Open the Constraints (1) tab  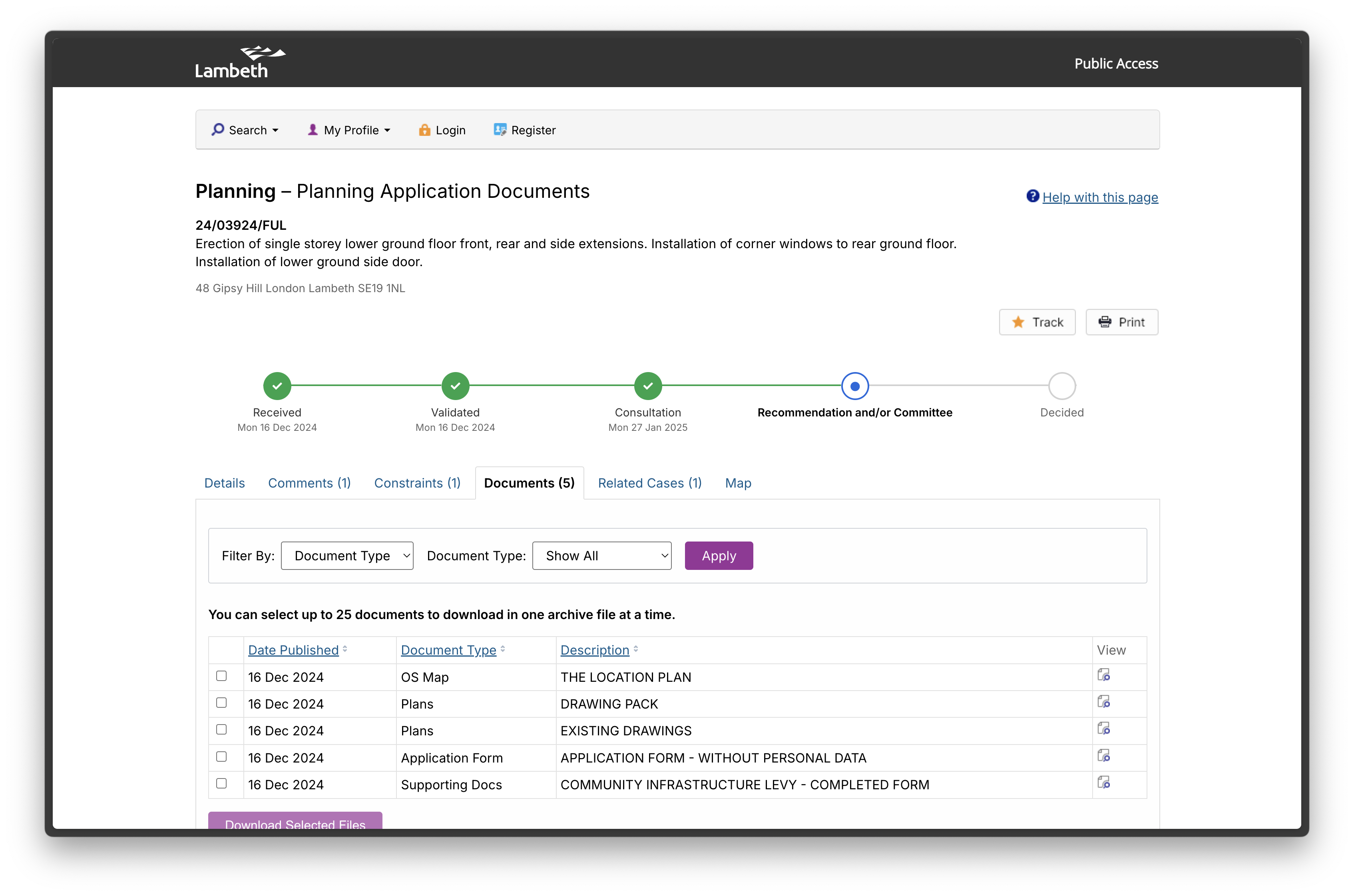point(417,484)
